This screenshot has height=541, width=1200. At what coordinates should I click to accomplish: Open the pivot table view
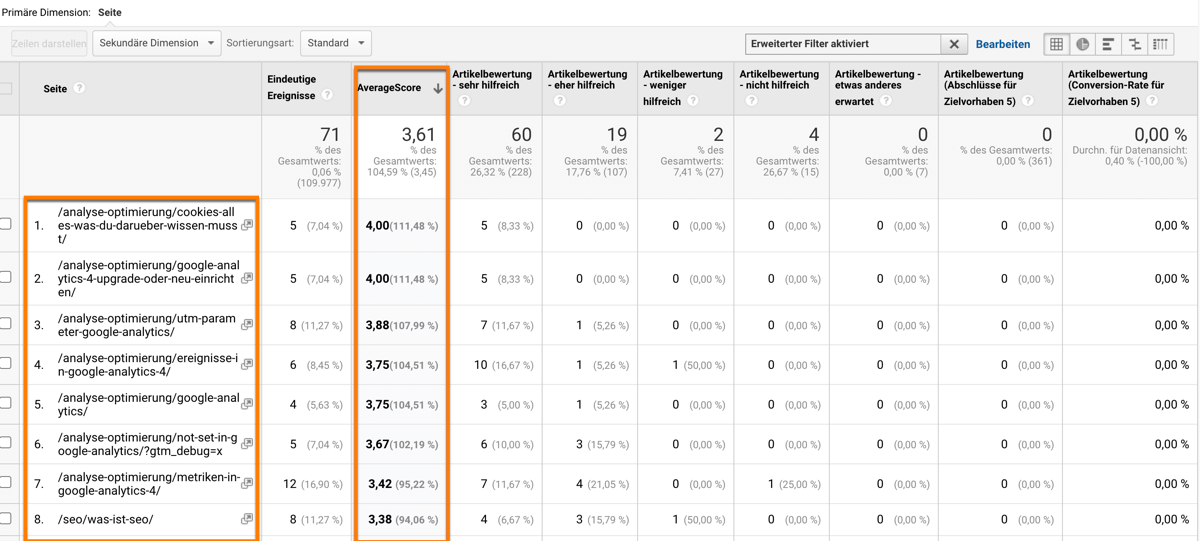pos(1160,44)
